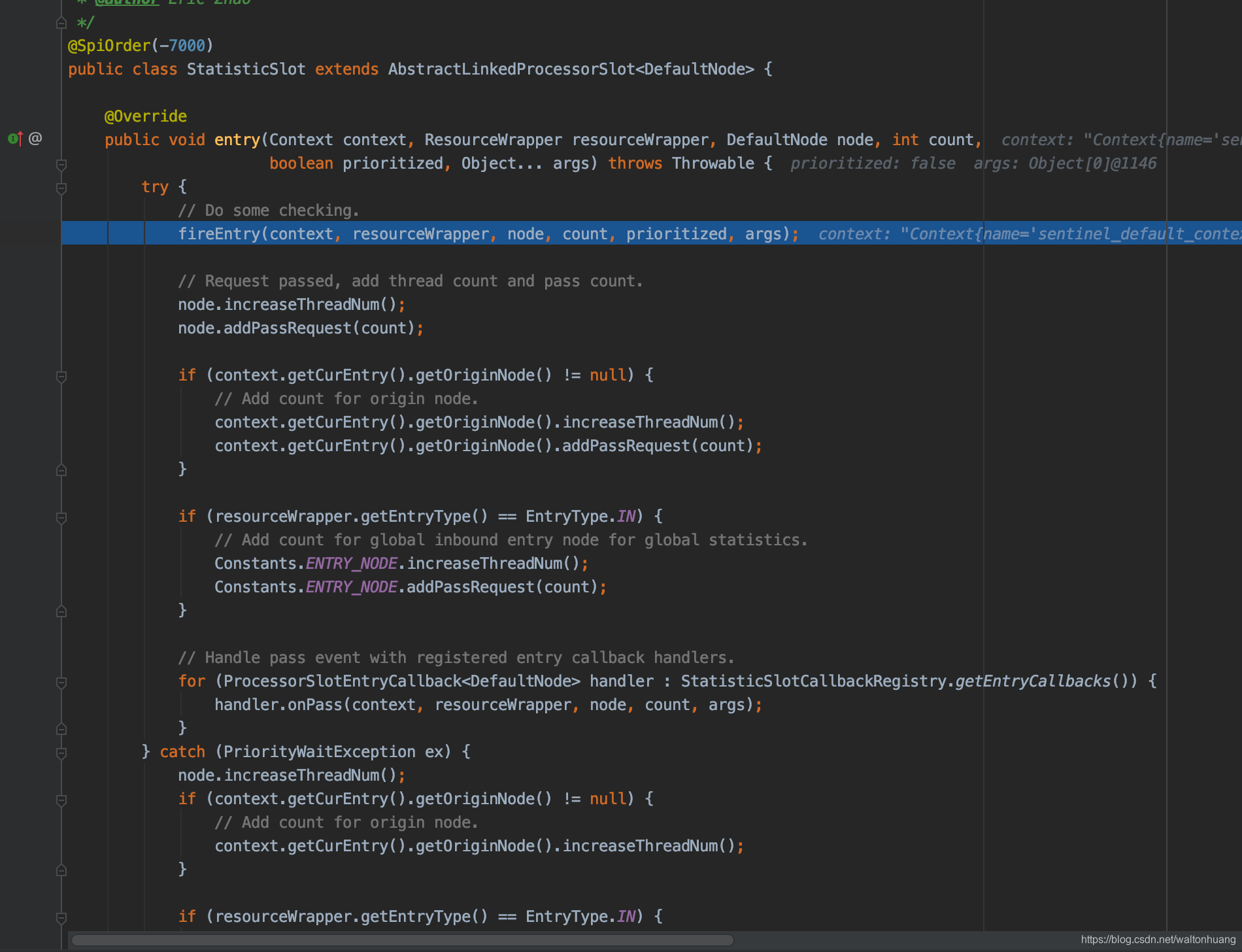The image size is (1242, 952).
Task: Click the StatisticSlot class name
Action: (x=246, y=69)
